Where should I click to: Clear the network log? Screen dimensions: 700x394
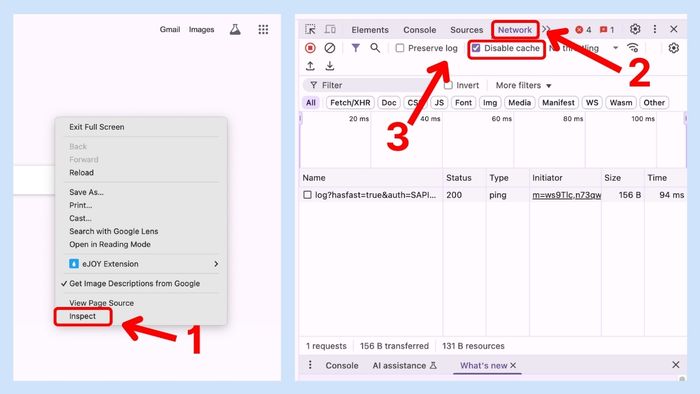point(330,48)
